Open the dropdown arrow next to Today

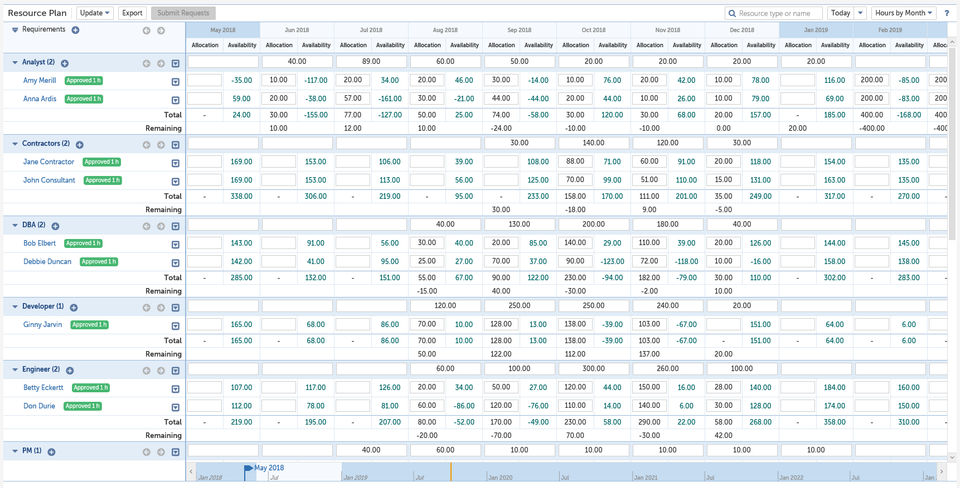point(860,13)
